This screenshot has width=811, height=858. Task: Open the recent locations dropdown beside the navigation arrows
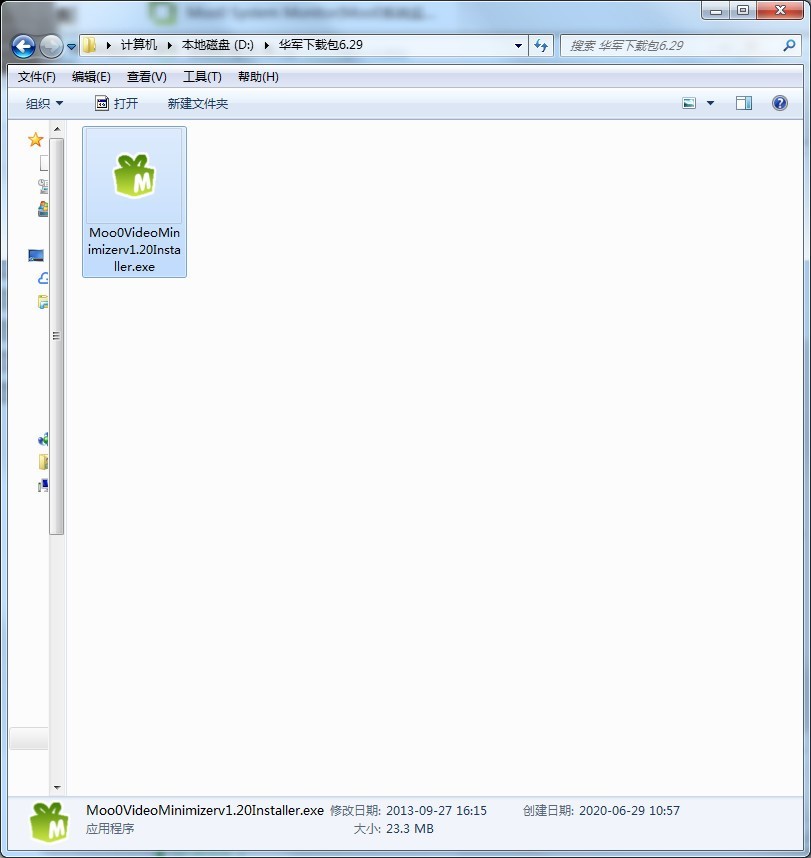point(70,46)
